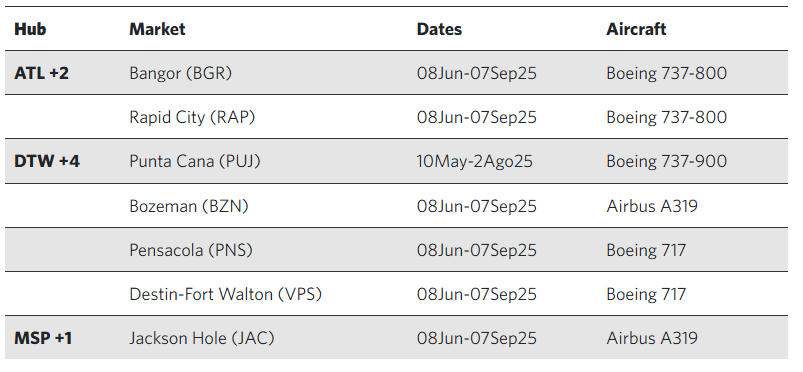Select Bangor row Boeing 737-800 cell
803x372 pixels.
666,73
